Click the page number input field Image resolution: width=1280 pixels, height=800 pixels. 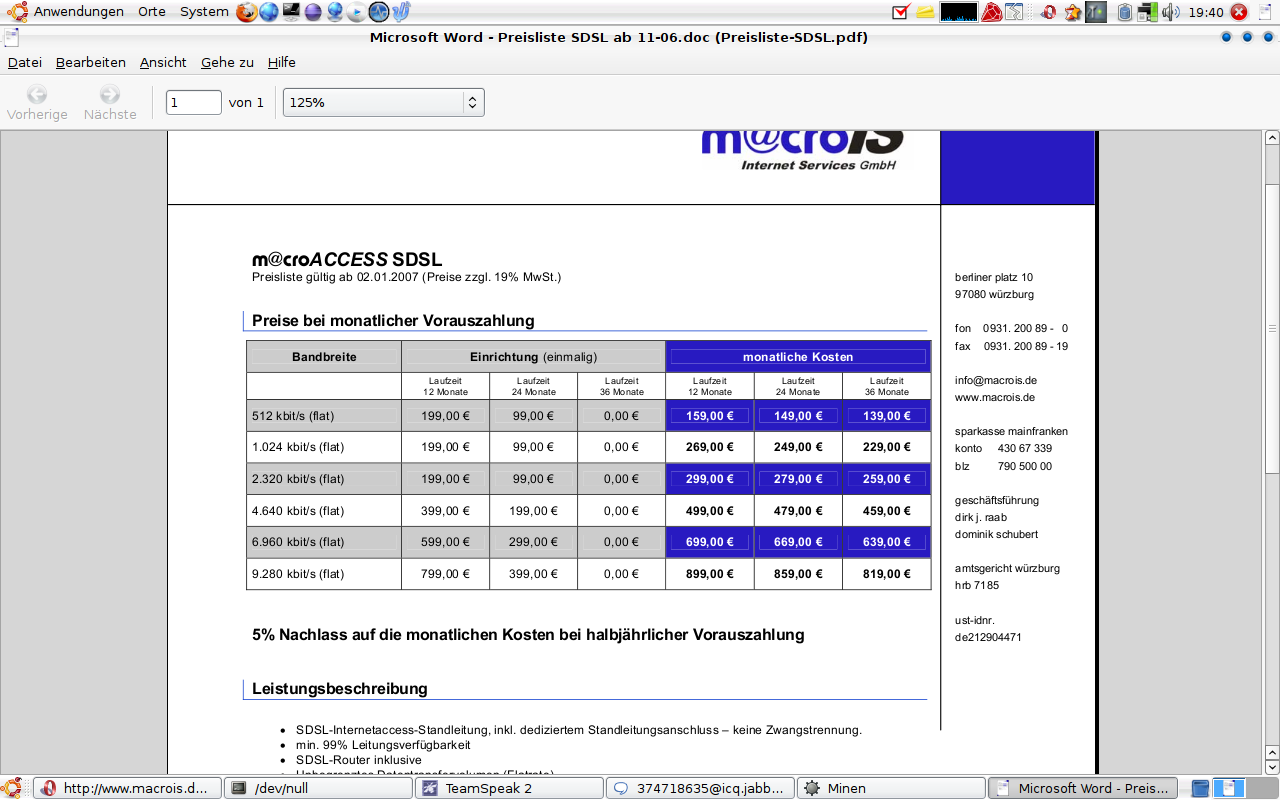[x=194, y=102]
